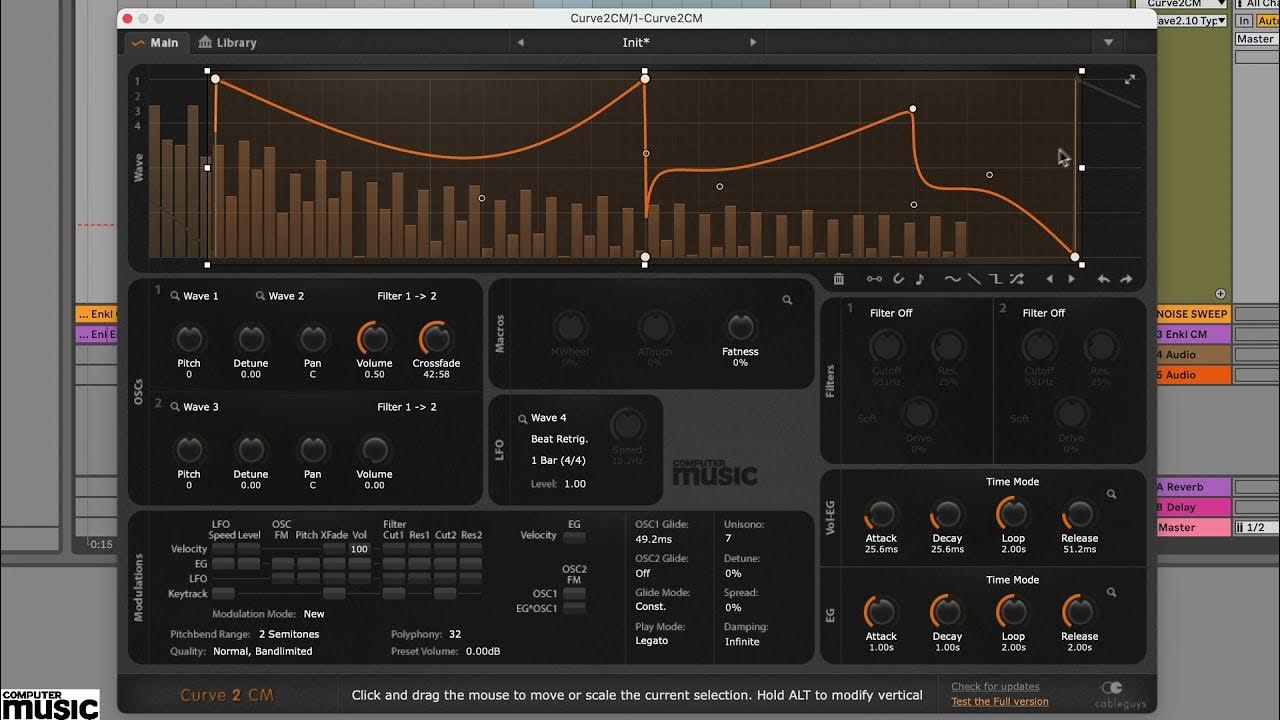Click the plus icon in Ableton's track area
Screen dimensions: 1280x720
click(1220, 294)
